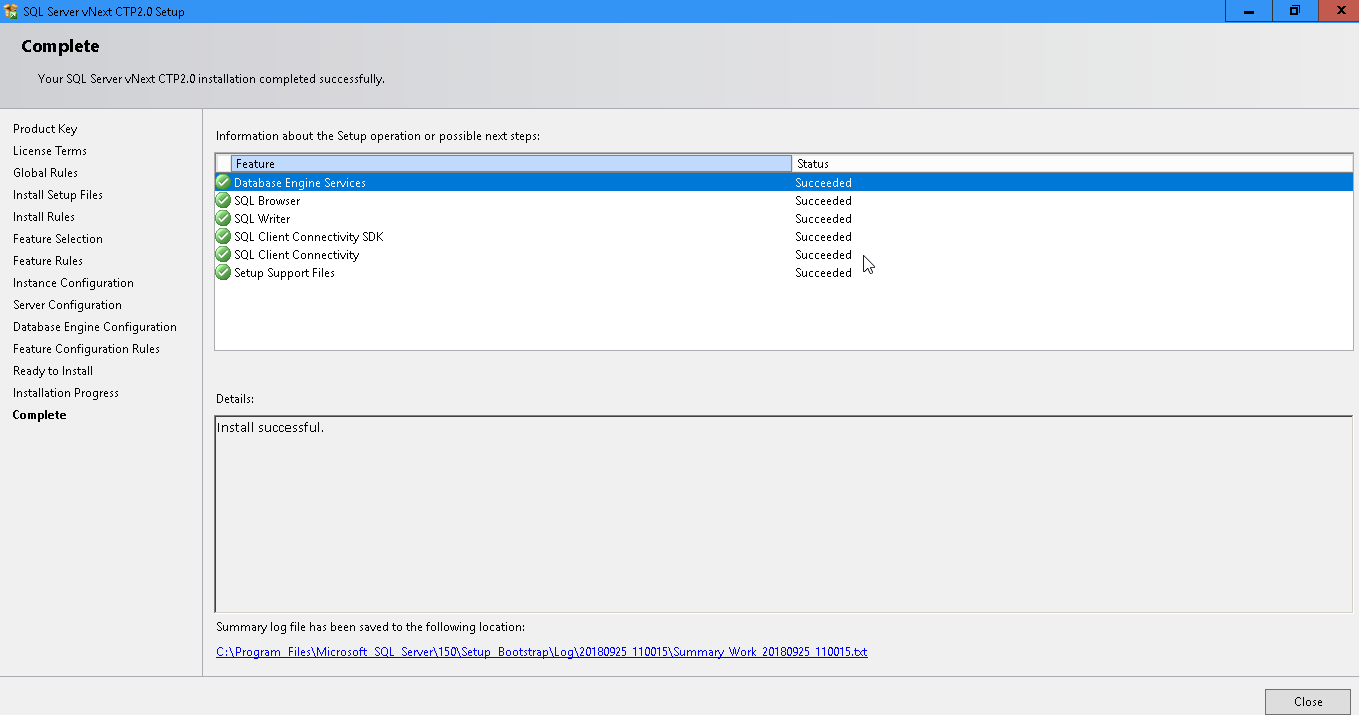Select the SQL Writer feature row
Viewport: 1359px width, 715px height.
coord(784,218)
